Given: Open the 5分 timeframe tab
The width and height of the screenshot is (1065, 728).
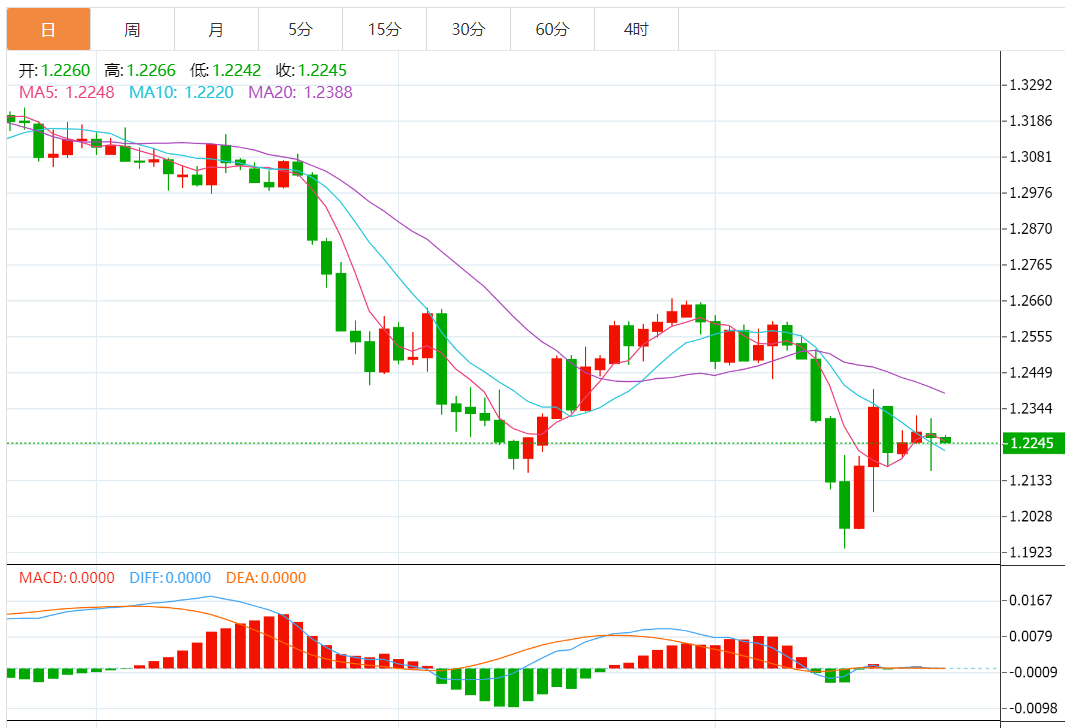Looking at the screenshot, I should tap(300, 29).
